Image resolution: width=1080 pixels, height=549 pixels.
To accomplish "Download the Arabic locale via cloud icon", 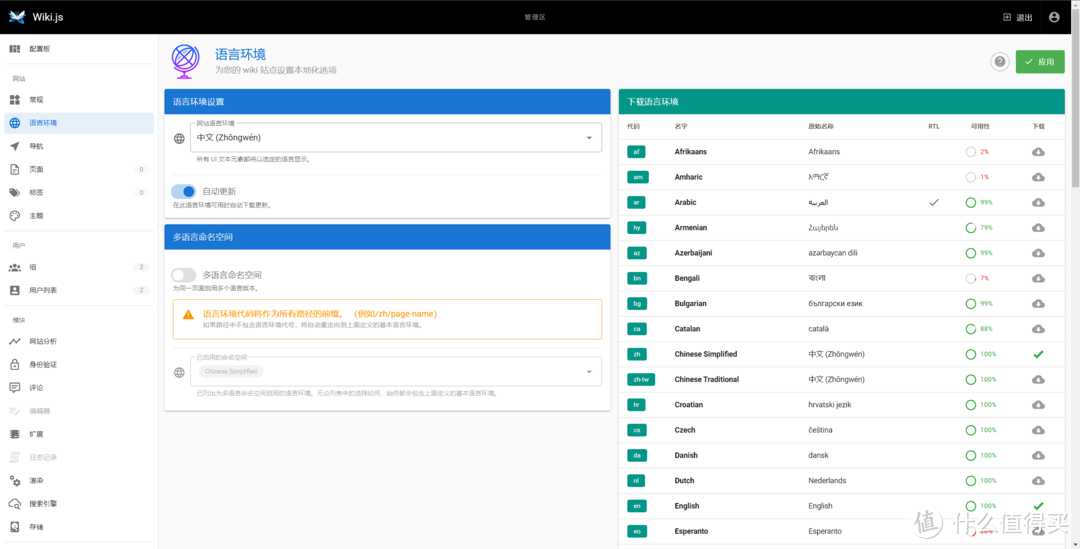I will click(x=1038, y=202).
